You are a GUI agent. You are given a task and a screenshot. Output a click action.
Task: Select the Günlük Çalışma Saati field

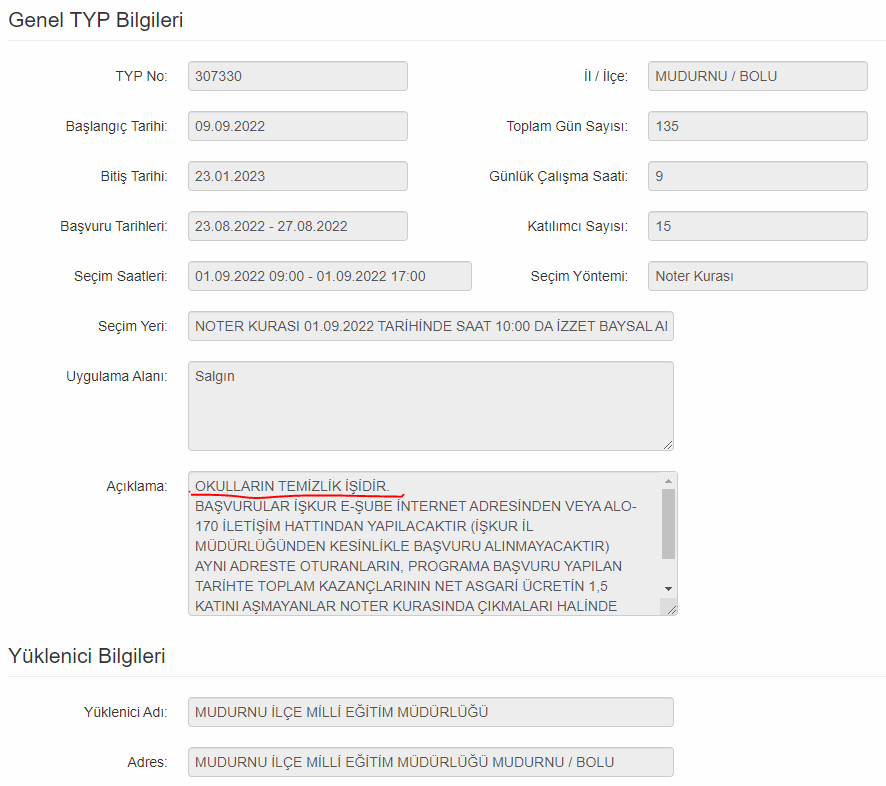[757, 176]
